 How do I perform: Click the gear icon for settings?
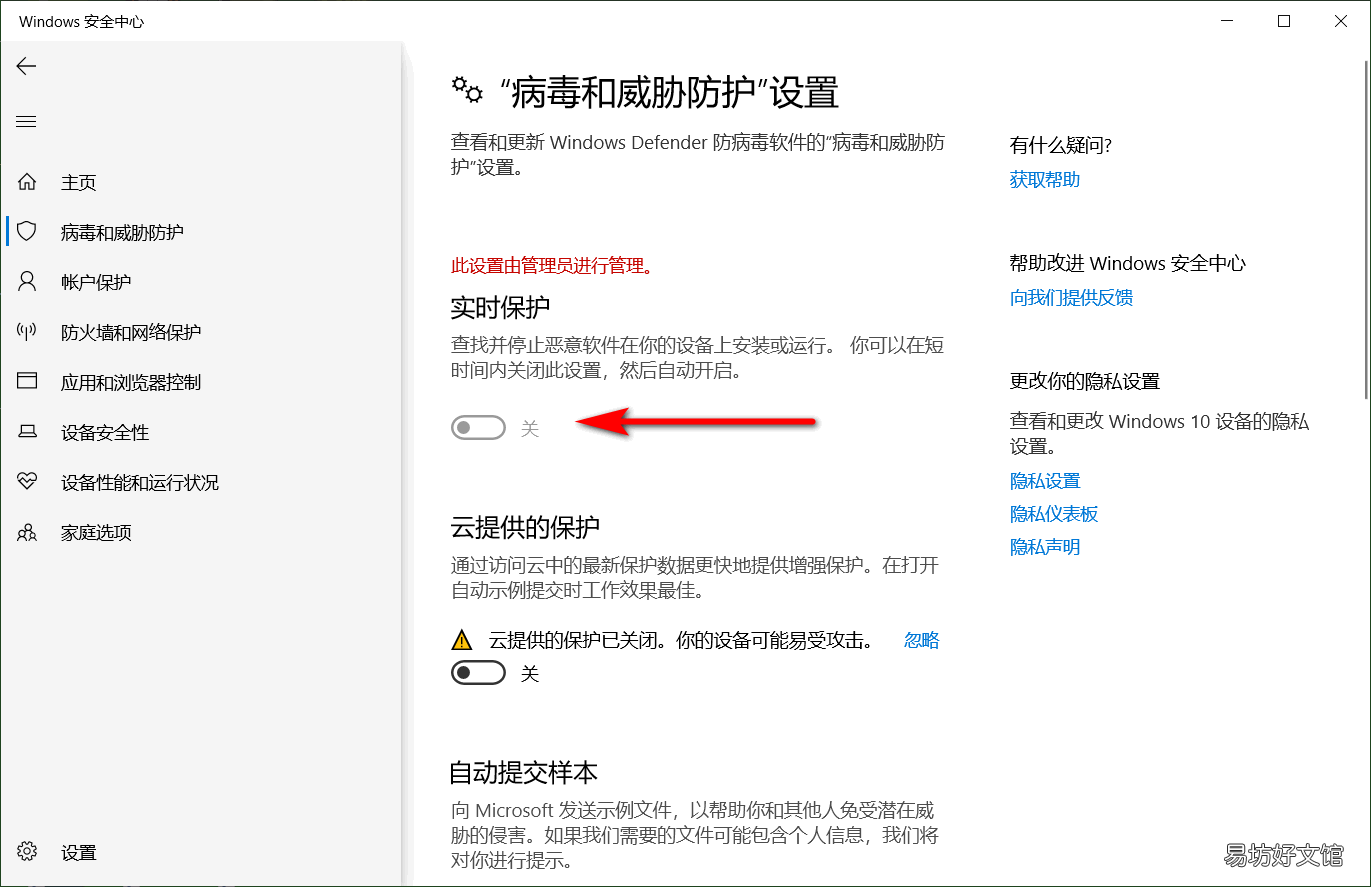coord(27,852)
